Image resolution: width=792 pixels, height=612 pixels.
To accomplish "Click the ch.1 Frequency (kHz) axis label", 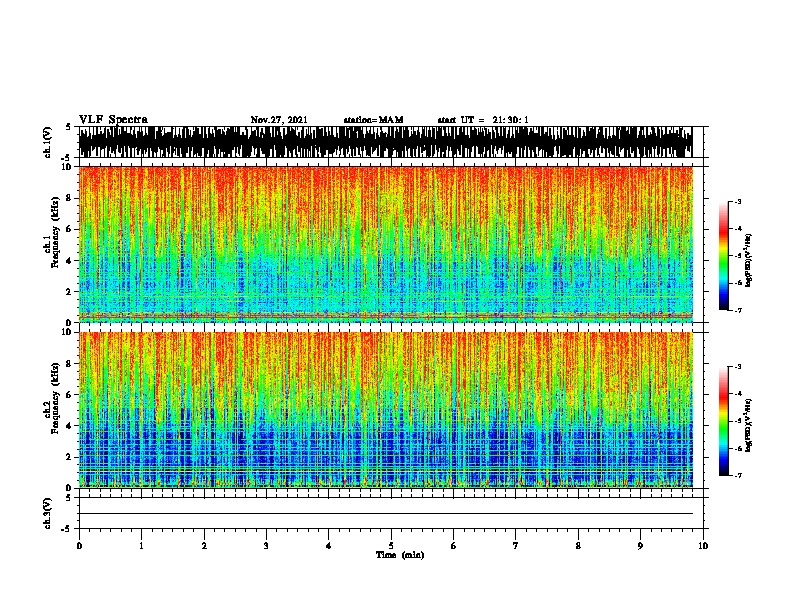I will pos(51,232).
